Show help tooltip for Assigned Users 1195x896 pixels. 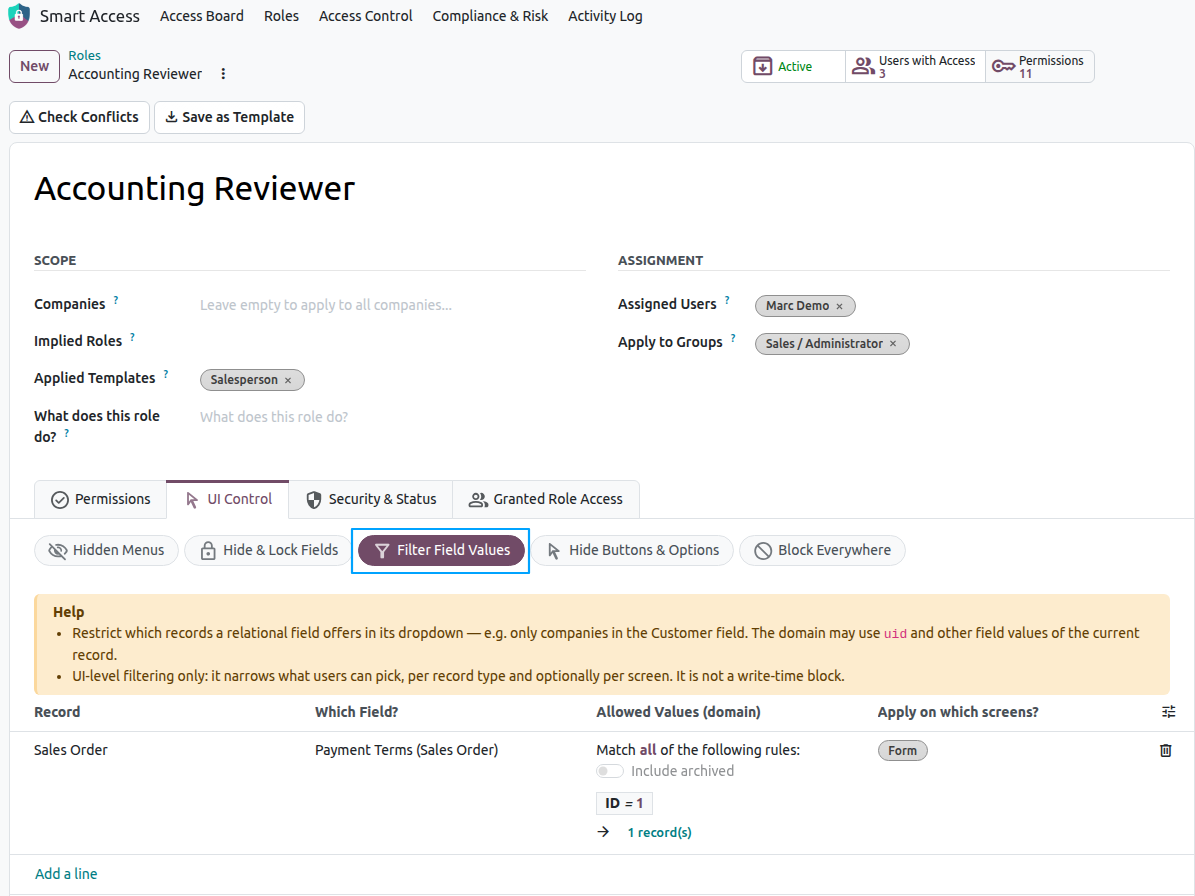click(727, 300)
